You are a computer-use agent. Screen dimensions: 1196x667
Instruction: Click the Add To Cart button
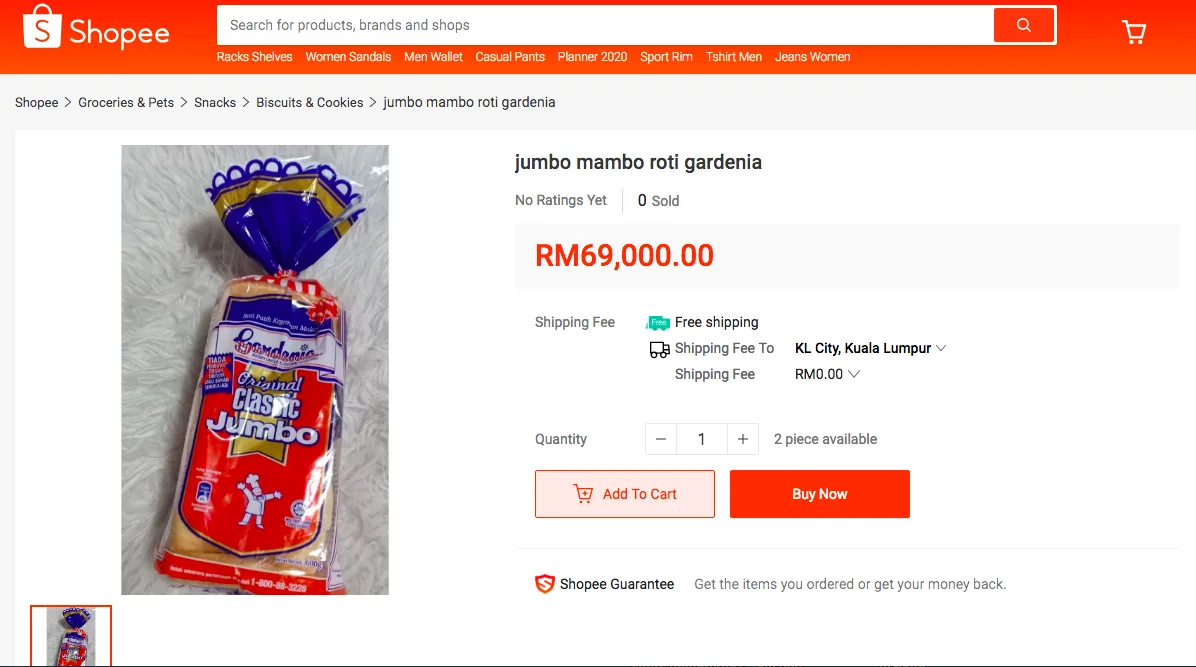(x=625, y=494)
